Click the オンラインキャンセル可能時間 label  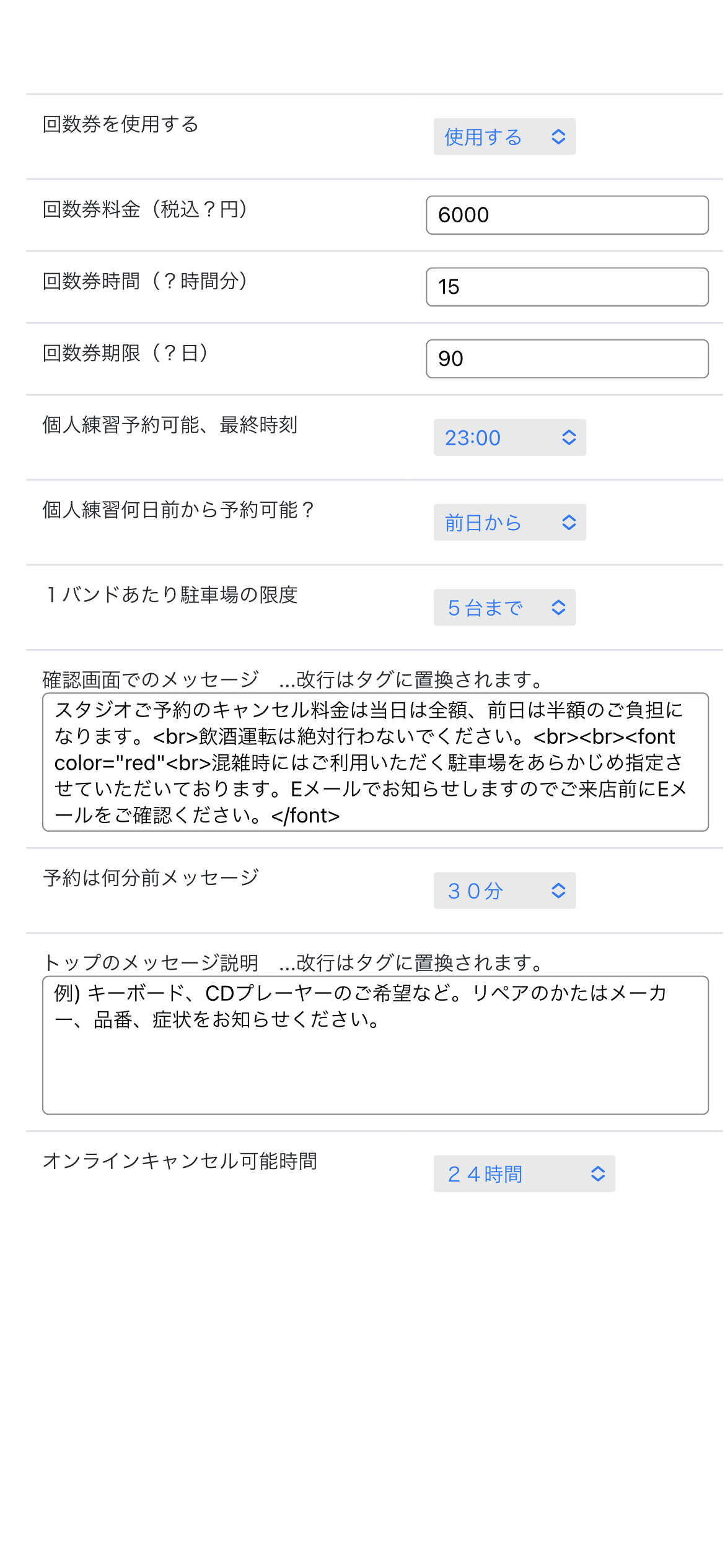coord(180,1161)
